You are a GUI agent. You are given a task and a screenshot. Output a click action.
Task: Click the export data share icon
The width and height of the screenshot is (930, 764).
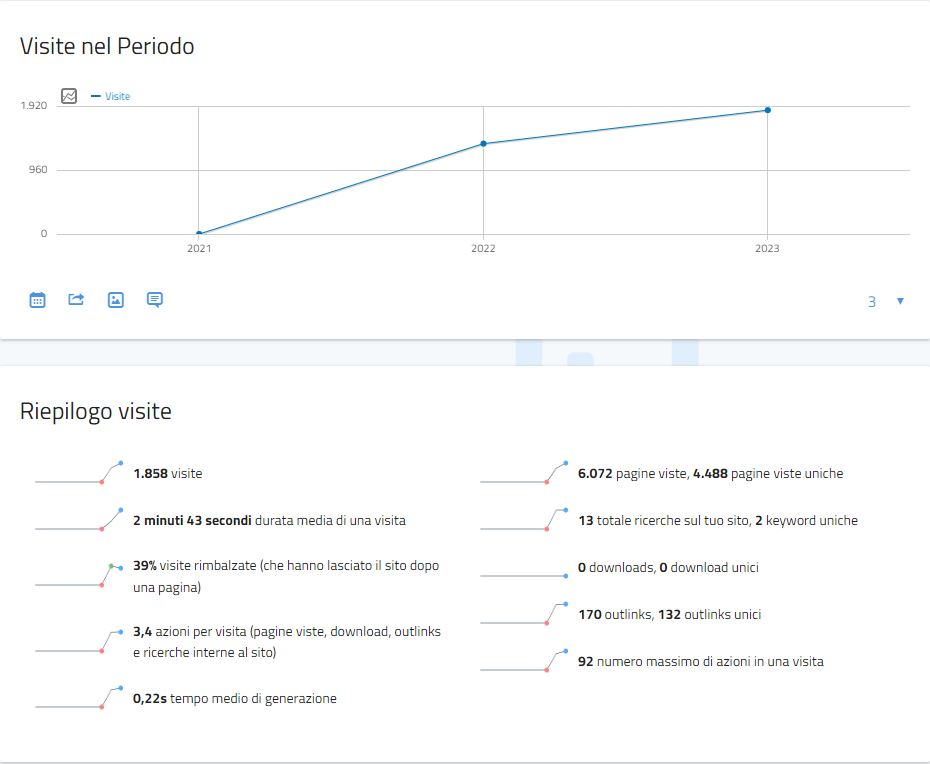click(76, 299)
